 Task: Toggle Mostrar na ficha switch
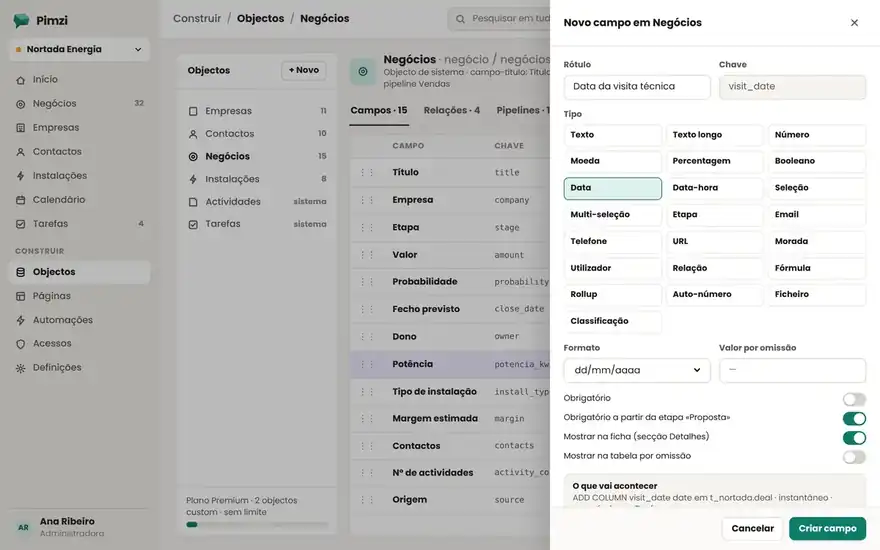click(x=854, y=438)
